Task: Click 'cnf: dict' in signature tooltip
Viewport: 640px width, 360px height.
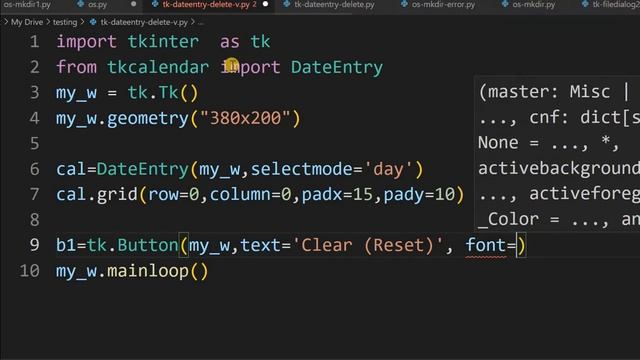Action: (x=575, y=118)
